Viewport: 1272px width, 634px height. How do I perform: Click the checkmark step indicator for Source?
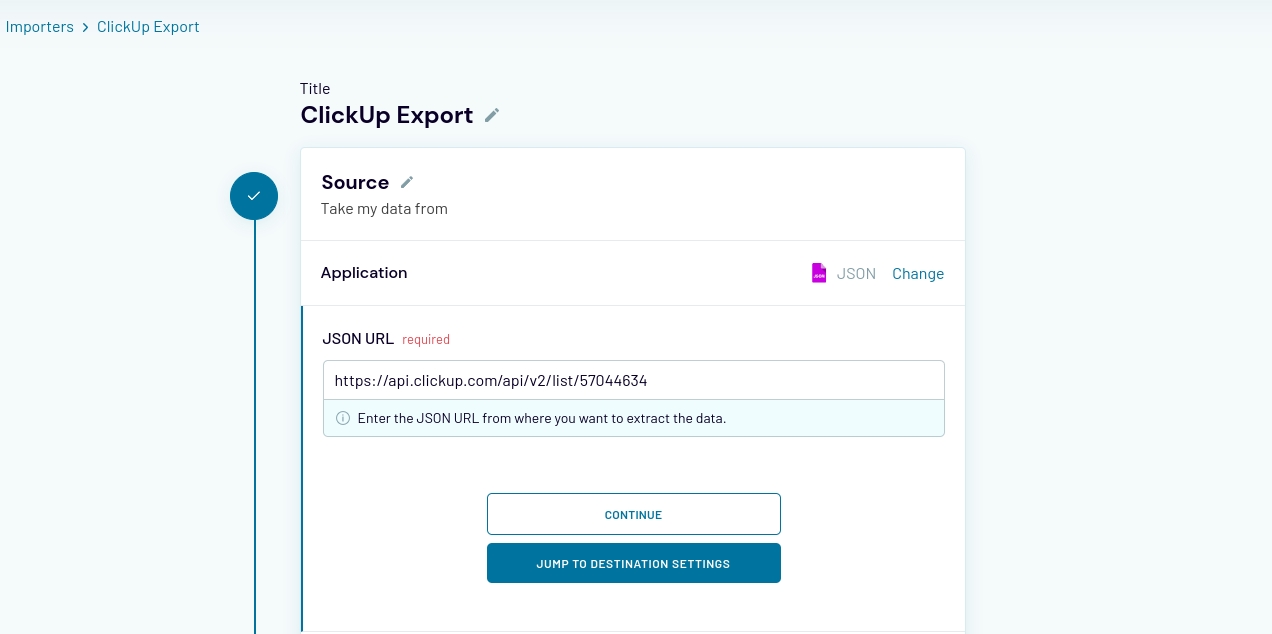254,196
